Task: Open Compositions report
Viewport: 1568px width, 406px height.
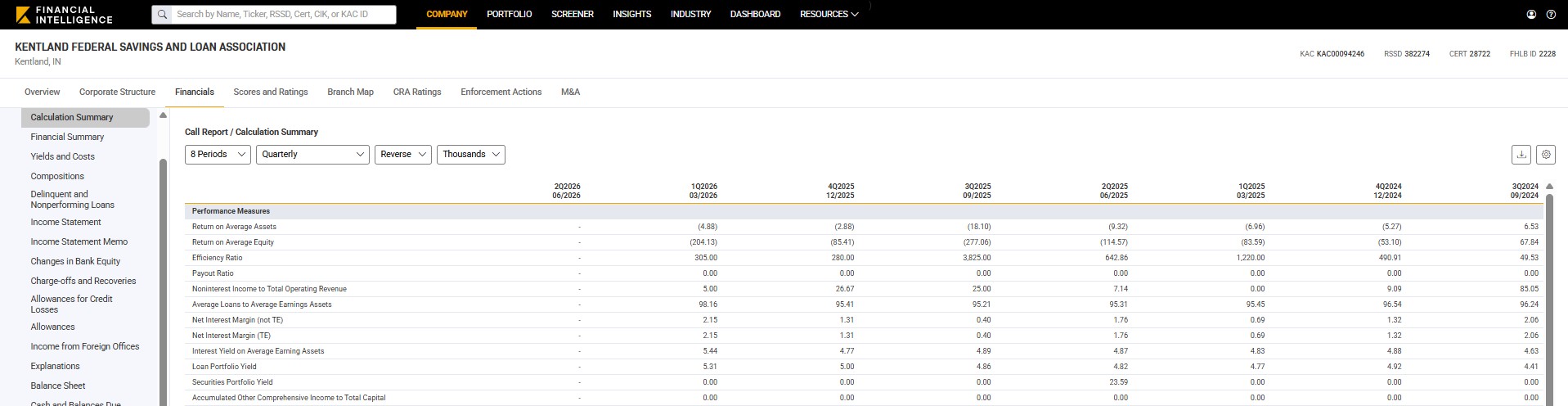Action: pyautogui.click(x=57, y=176)
